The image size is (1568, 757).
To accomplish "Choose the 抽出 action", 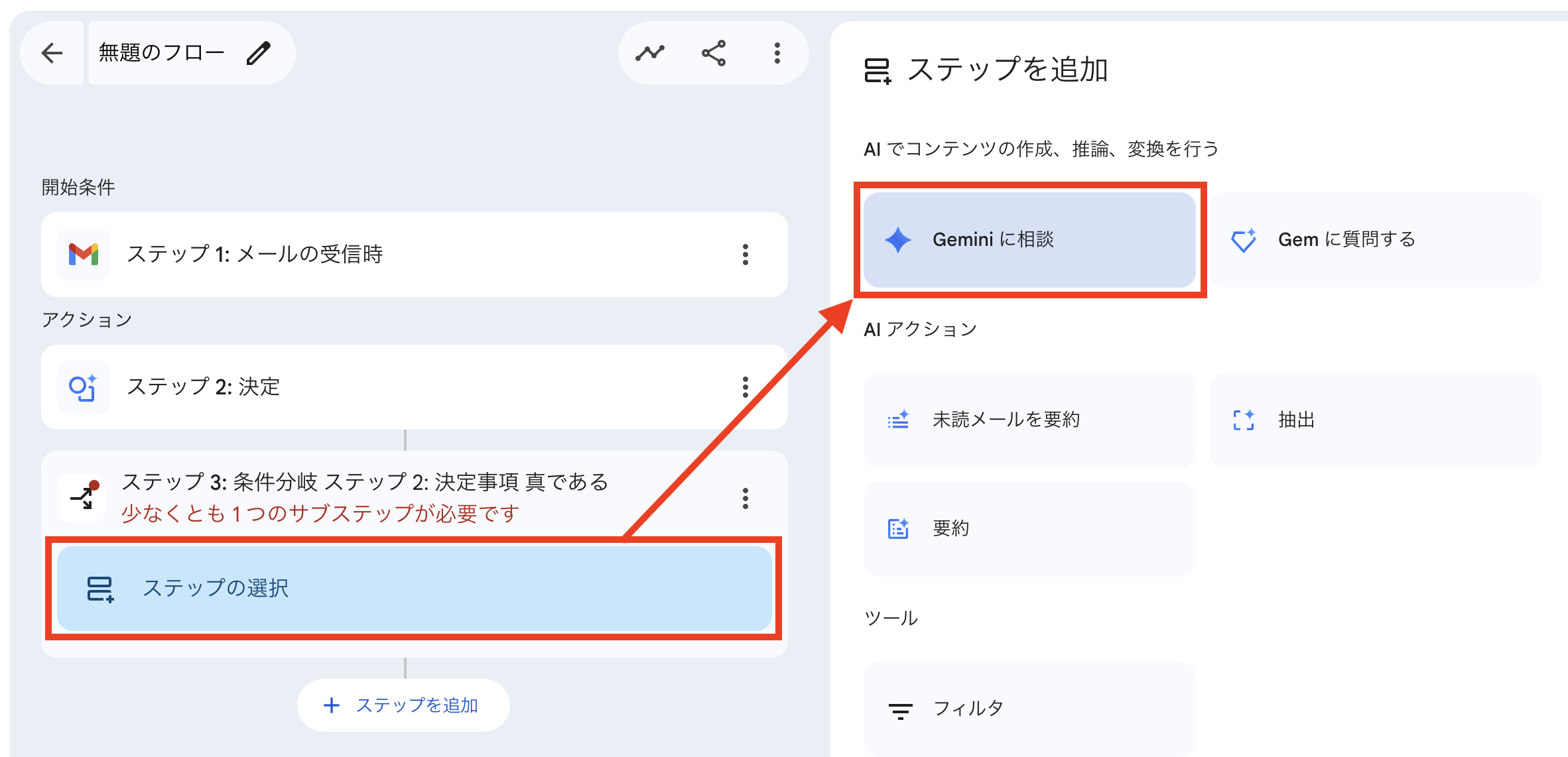I will 1374,420.
